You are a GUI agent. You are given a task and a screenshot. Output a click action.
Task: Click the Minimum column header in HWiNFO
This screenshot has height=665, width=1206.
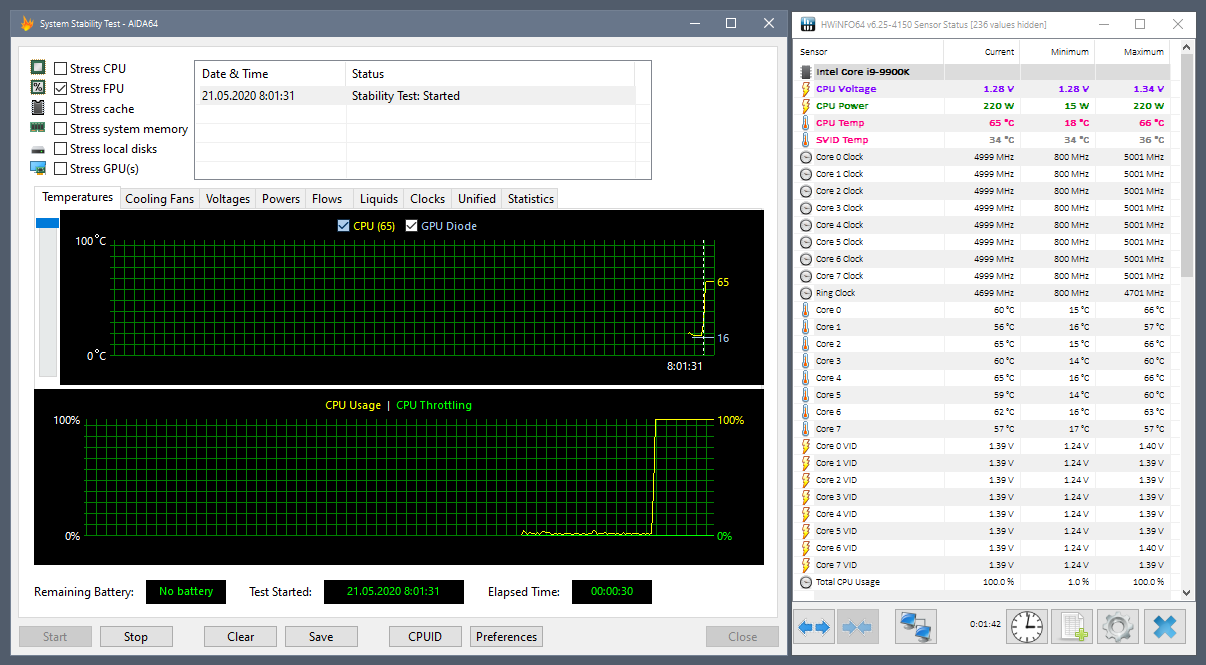click(1057, 52)
